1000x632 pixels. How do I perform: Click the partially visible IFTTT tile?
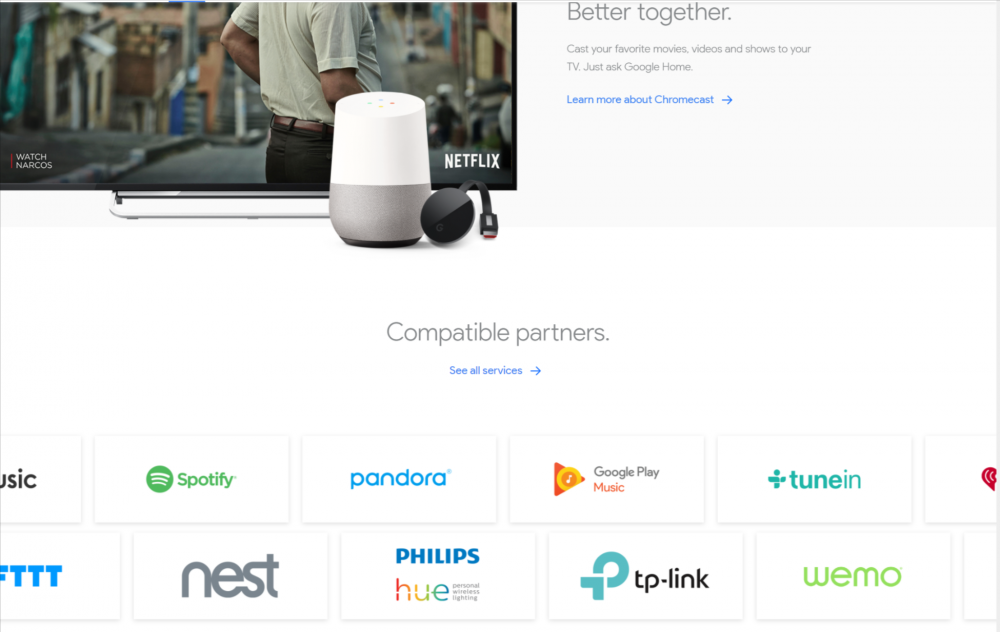click(60, 576)
